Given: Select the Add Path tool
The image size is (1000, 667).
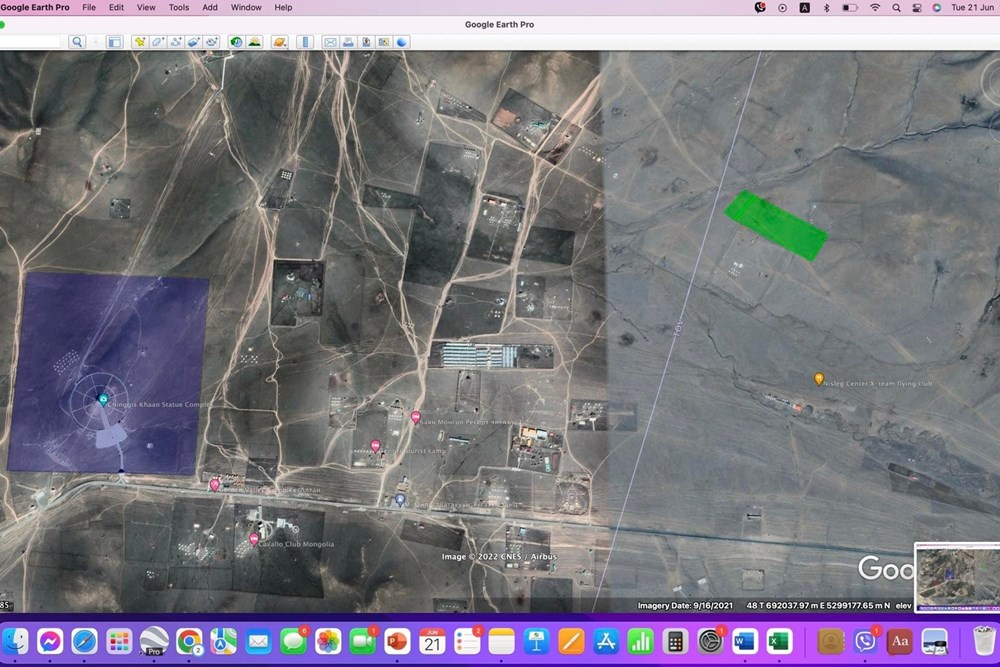Looking at the screenshot, I should click(x=175, y=42).
